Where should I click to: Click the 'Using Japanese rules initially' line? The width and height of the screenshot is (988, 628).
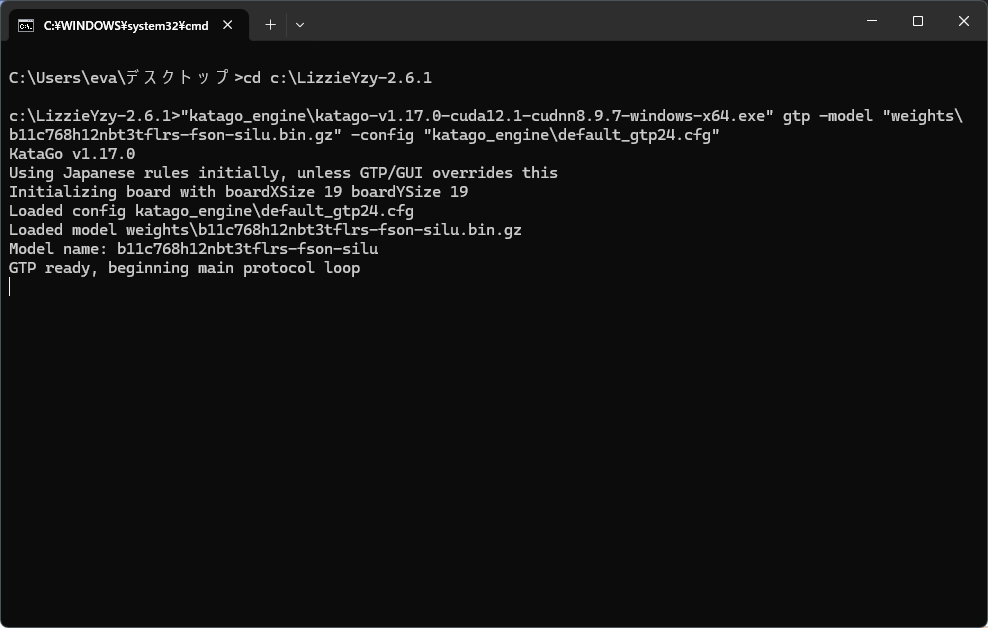click(283, 173)
